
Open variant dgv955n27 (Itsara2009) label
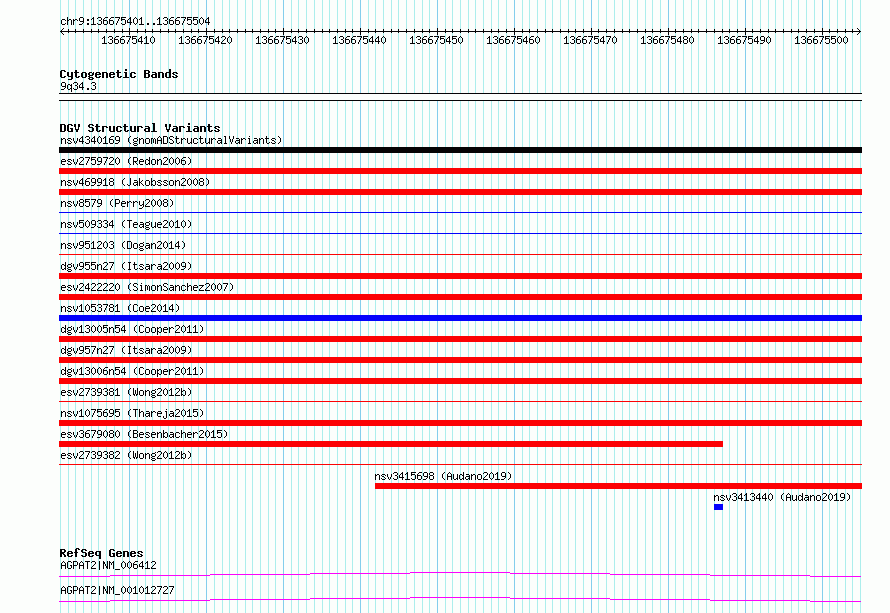pyautogui.click(x=126, y=266)
